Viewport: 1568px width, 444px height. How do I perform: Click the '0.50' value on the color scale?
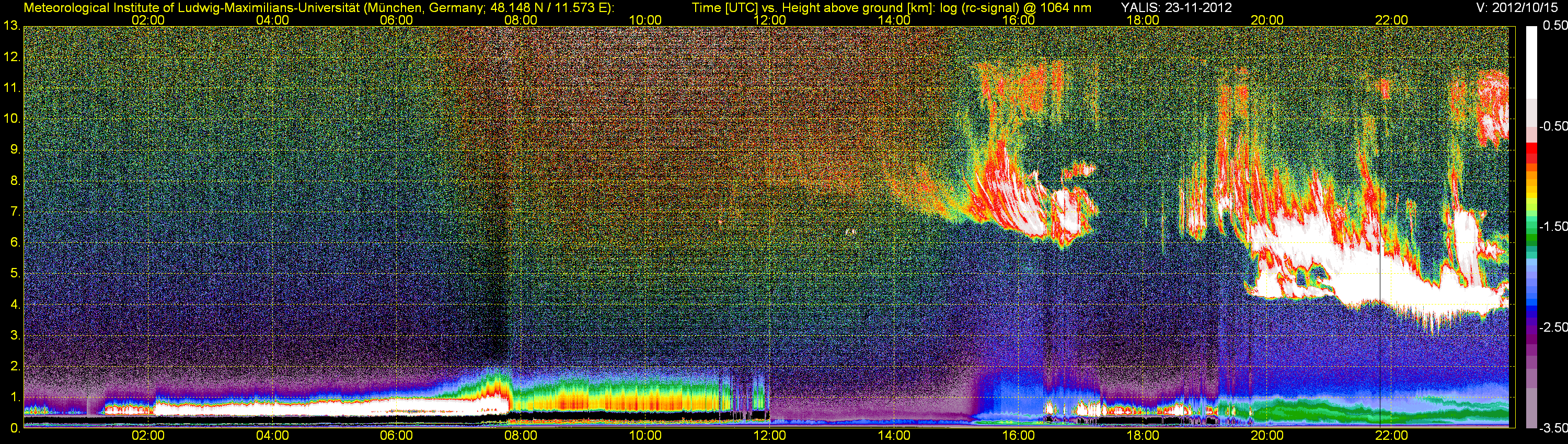(1554, 26)
